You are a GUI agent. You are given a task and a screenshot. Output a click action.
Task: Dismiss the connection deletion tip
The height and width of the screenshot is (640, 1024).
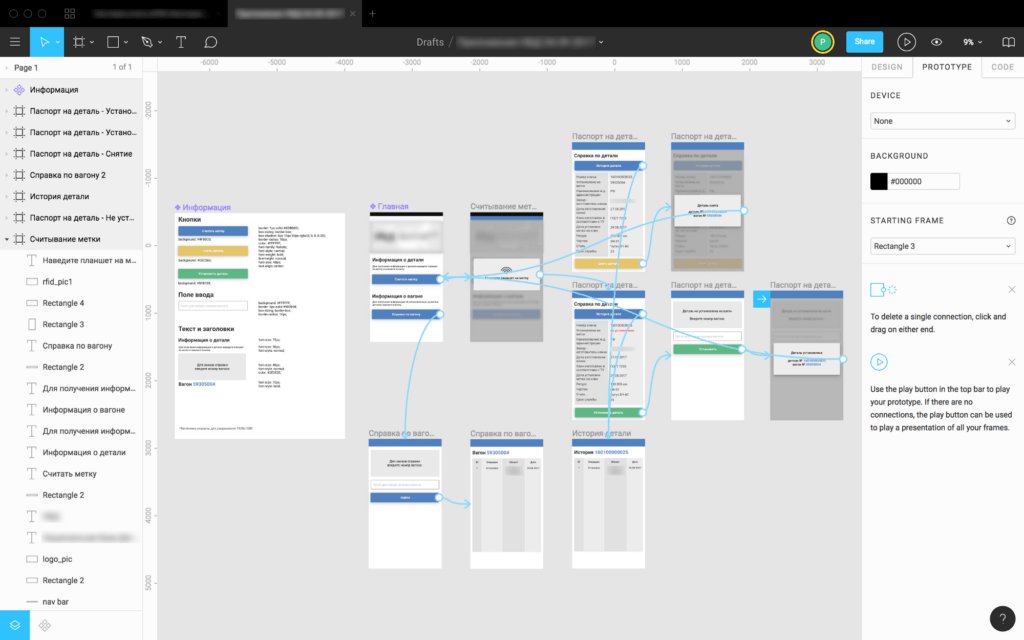point(1012,289)
